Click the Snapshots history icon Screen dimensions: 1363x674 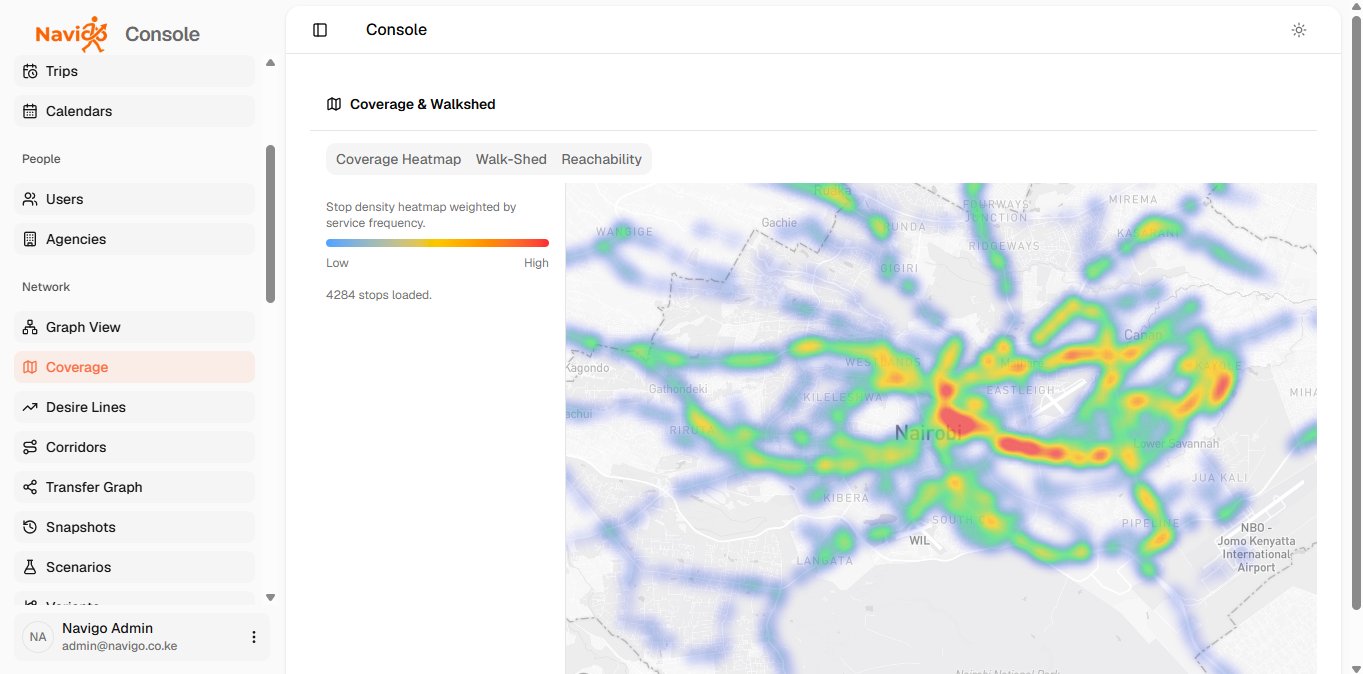[30, 527]
